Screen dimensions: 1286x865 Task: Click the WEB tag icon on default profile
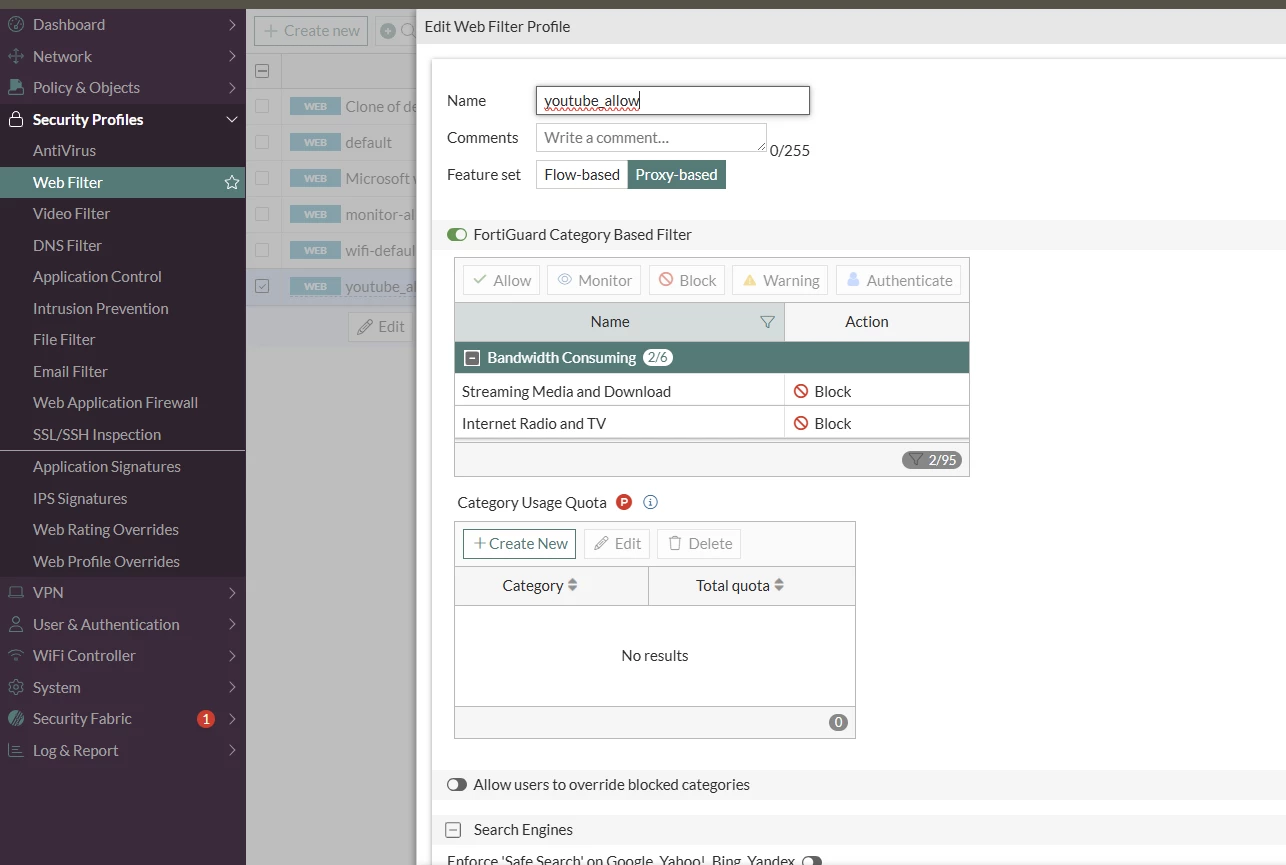315,142
